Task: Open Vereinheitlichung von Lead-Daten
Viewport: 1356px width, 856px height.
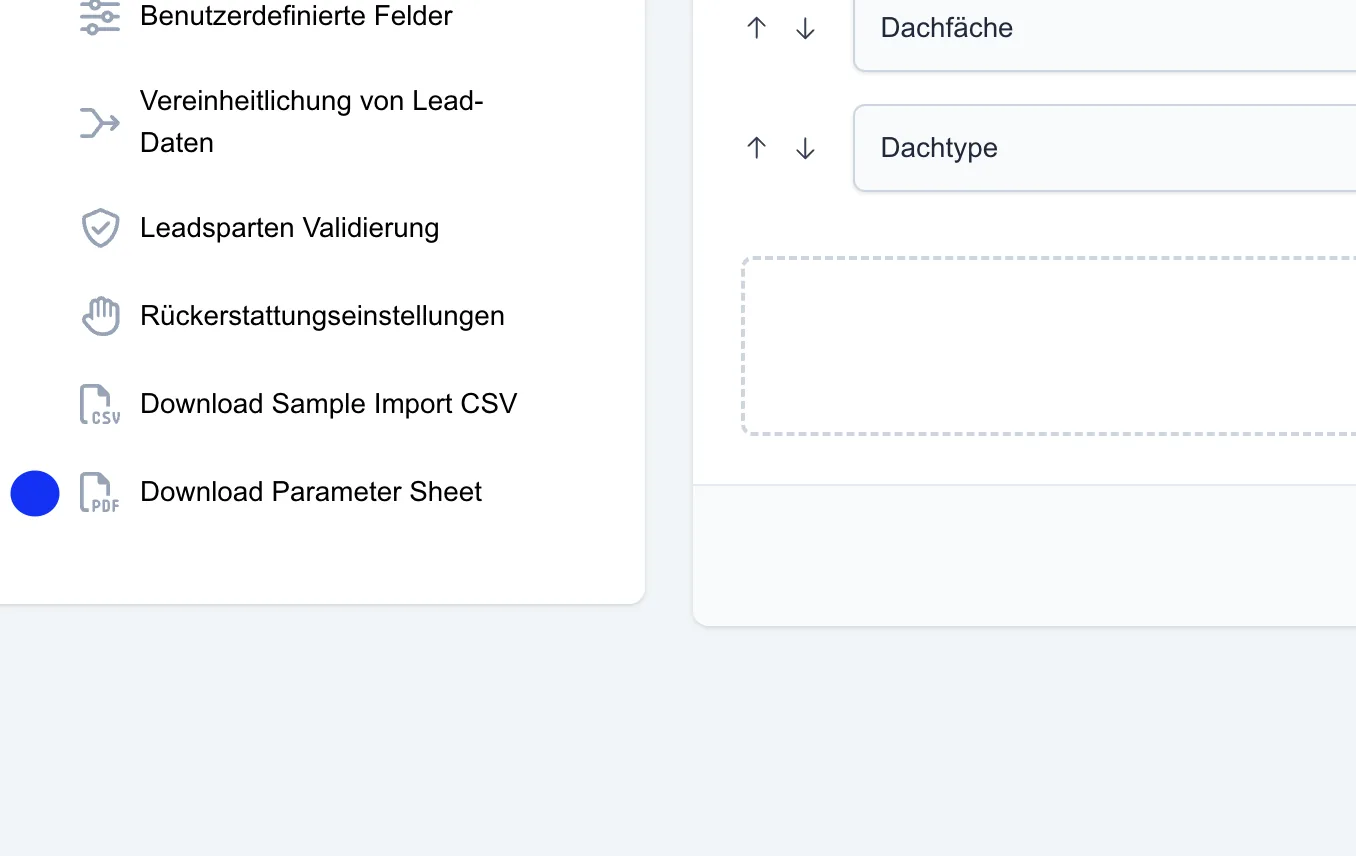Action: tap(312, 122)
